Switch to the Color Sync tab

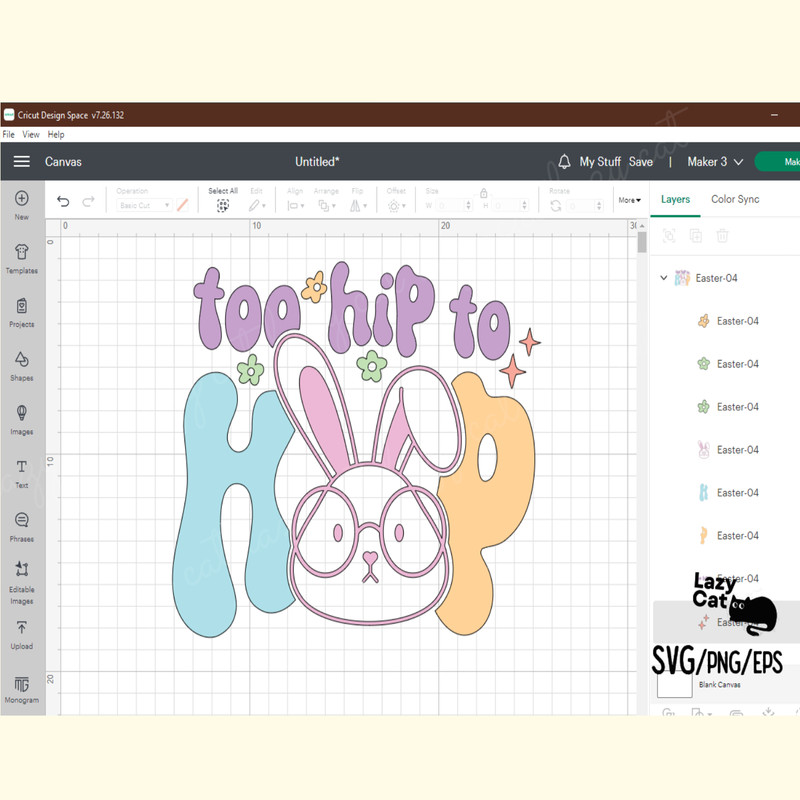(735, 199)
